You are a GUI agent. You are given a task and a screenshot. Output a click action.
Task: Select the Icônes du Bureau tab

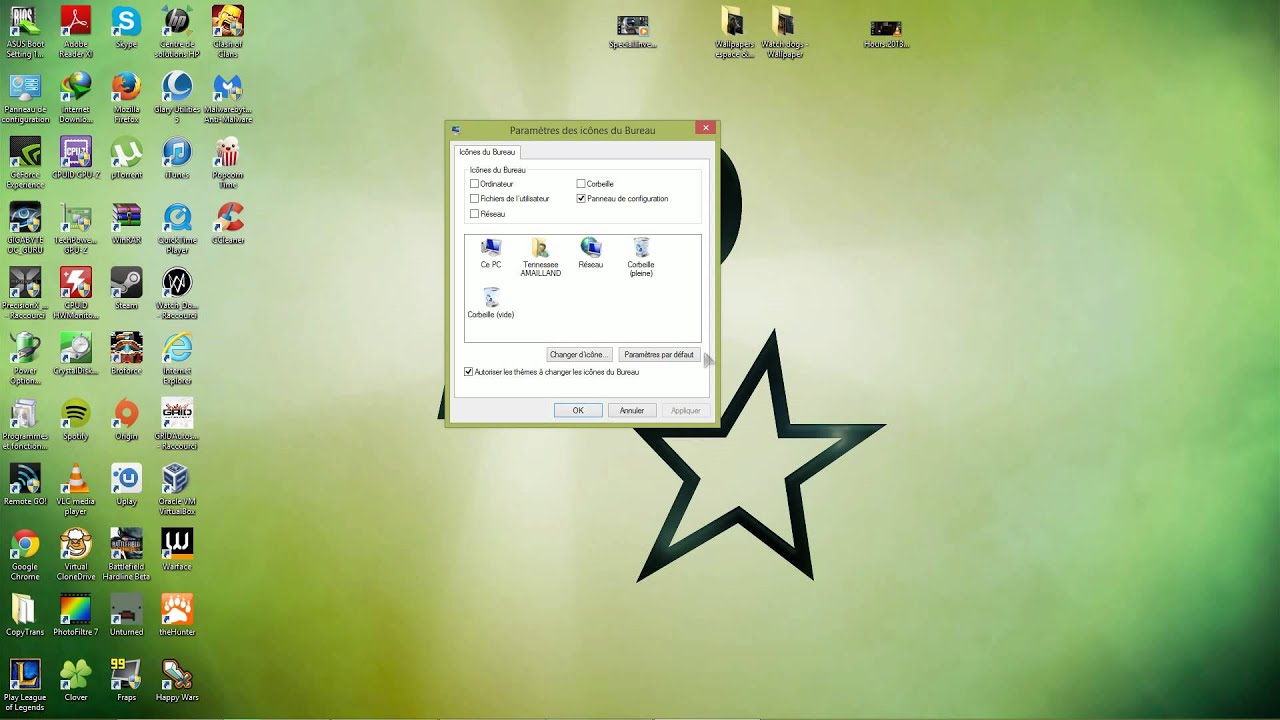pos(487,152)
